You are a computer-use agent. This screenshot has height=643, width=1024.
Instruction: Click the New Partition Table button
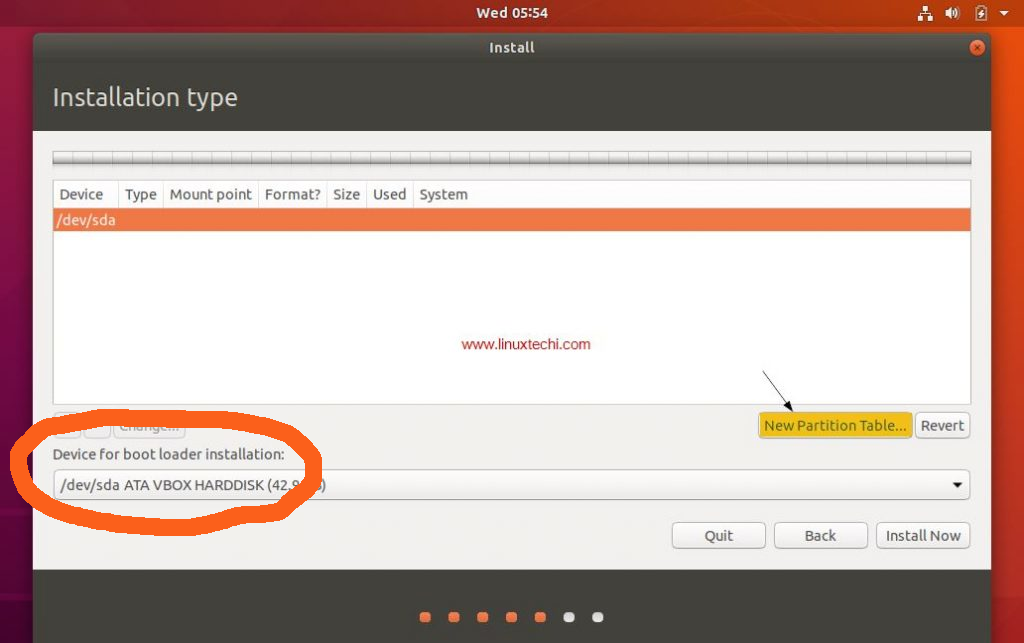[x=835, y=425]
